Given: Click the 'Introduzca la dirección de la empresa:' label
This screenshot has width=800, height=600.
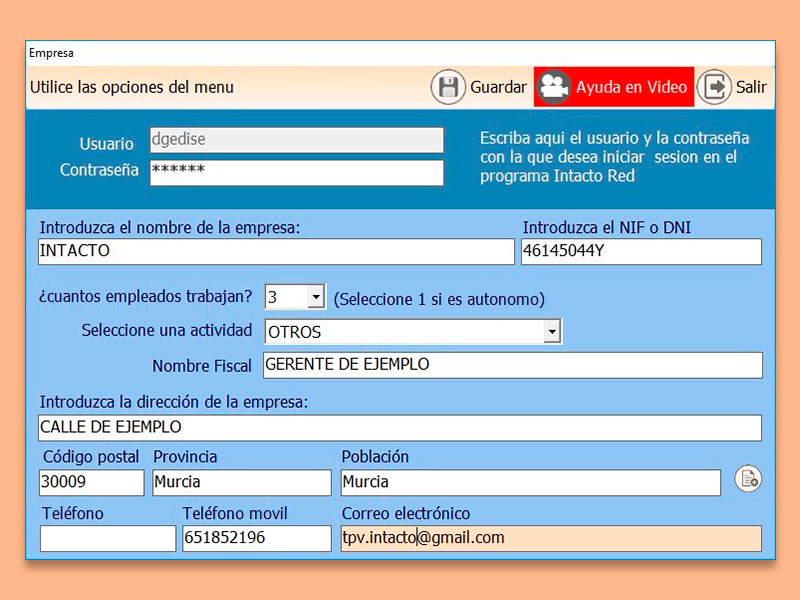Looking at the screenshot, I should [x=174, y=402].
